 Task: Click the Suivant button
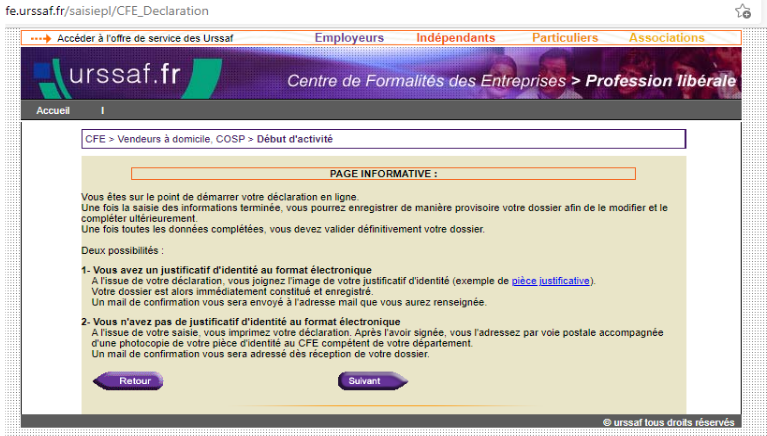373,381
